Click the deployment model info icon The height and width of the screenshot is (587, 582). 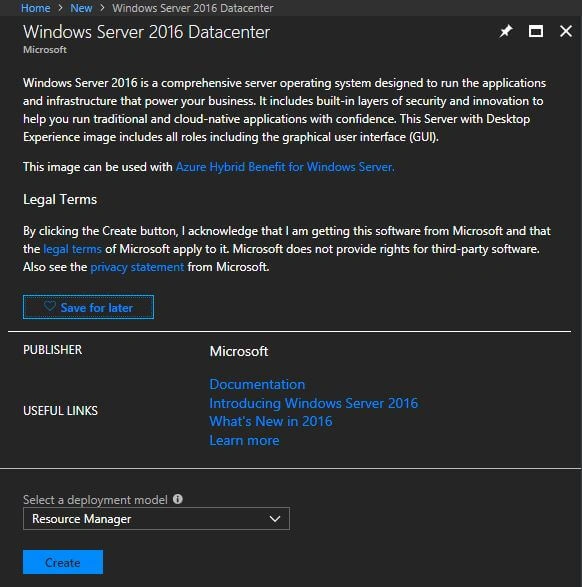click(178, 499)
